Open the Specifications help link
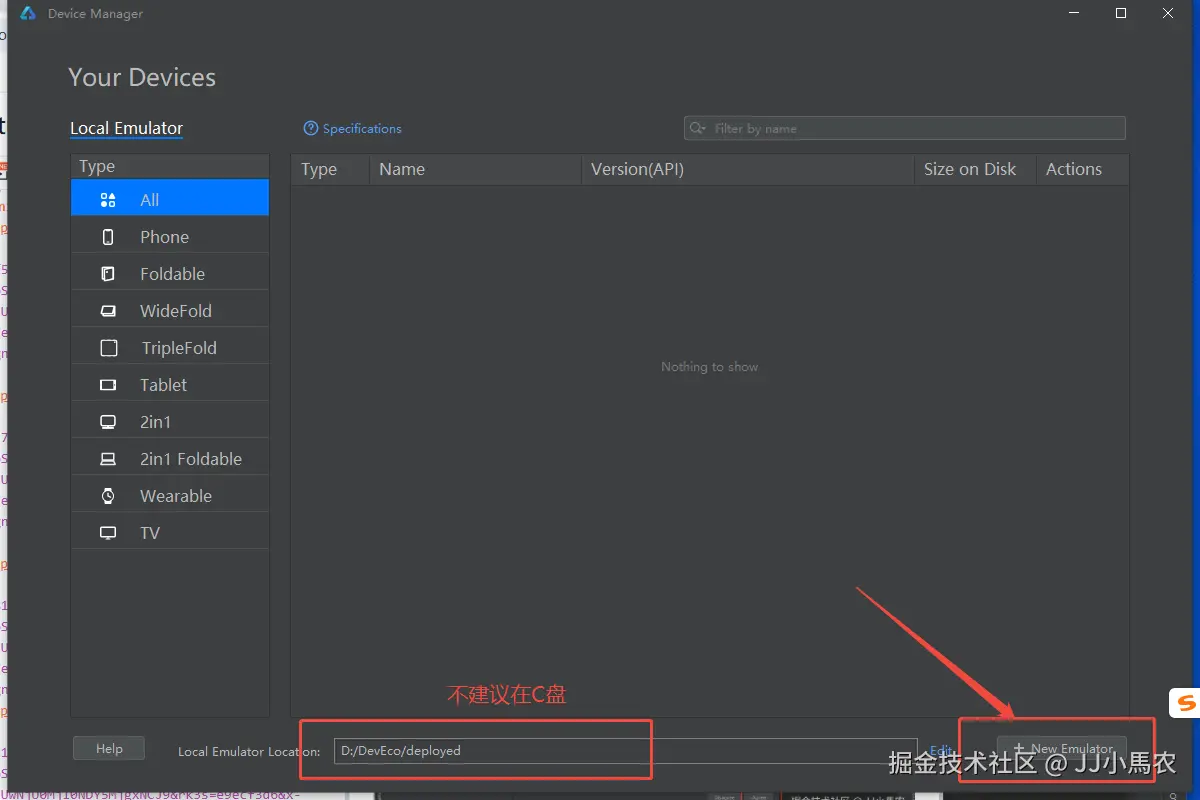The image size is (1200, 800). pos(353,128)
